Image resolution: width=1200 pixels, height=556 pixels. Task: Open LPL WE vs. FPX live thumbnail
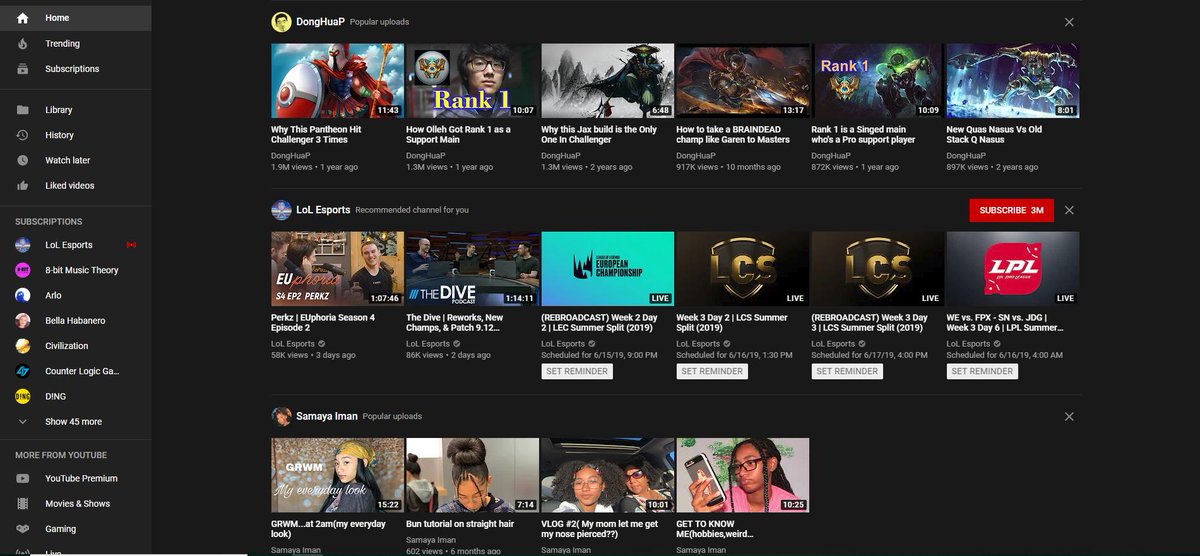tap(1012, 269)
